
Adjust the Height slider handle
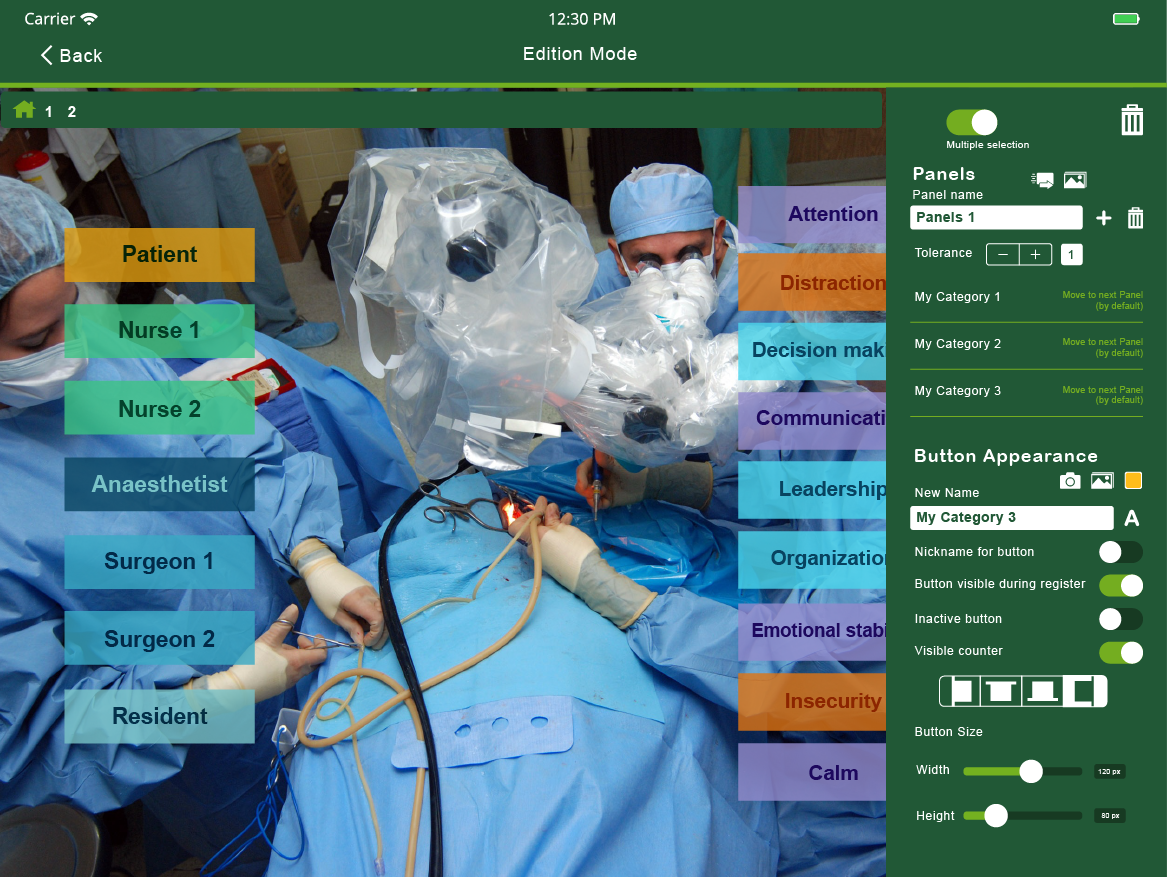pos(996,816)
